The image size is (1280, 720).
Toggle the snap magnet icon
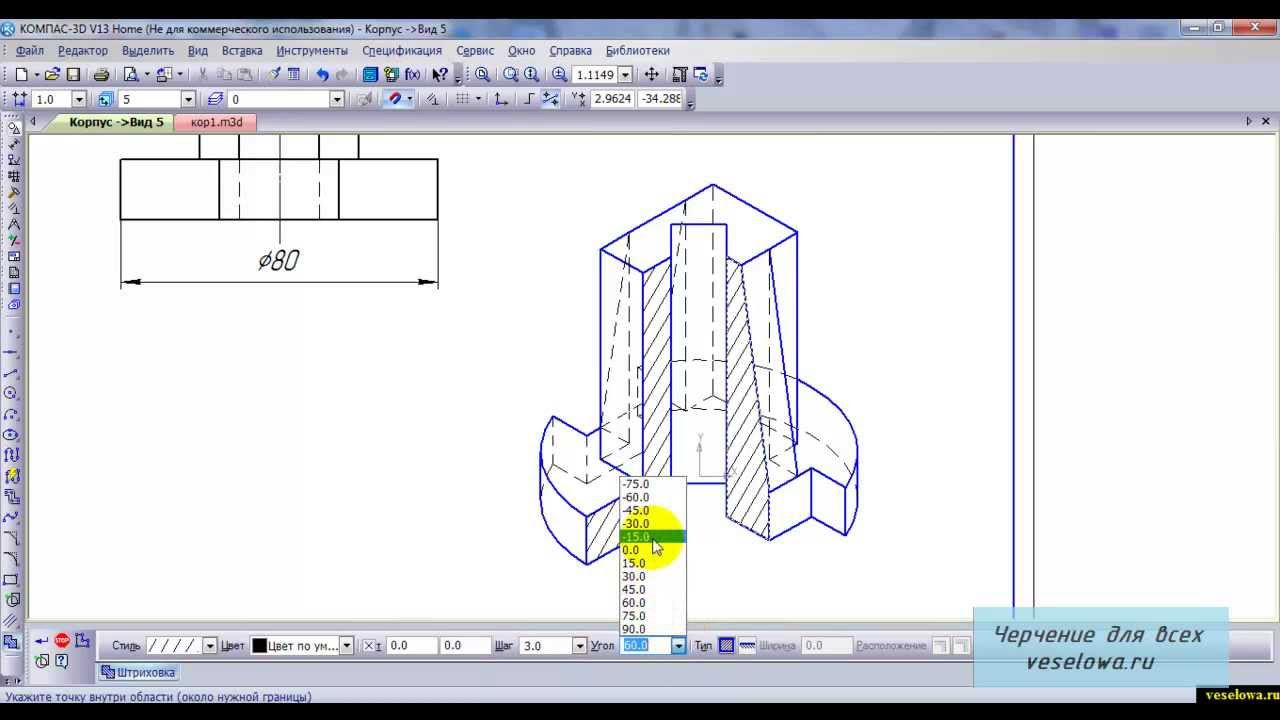pos(395,99)
